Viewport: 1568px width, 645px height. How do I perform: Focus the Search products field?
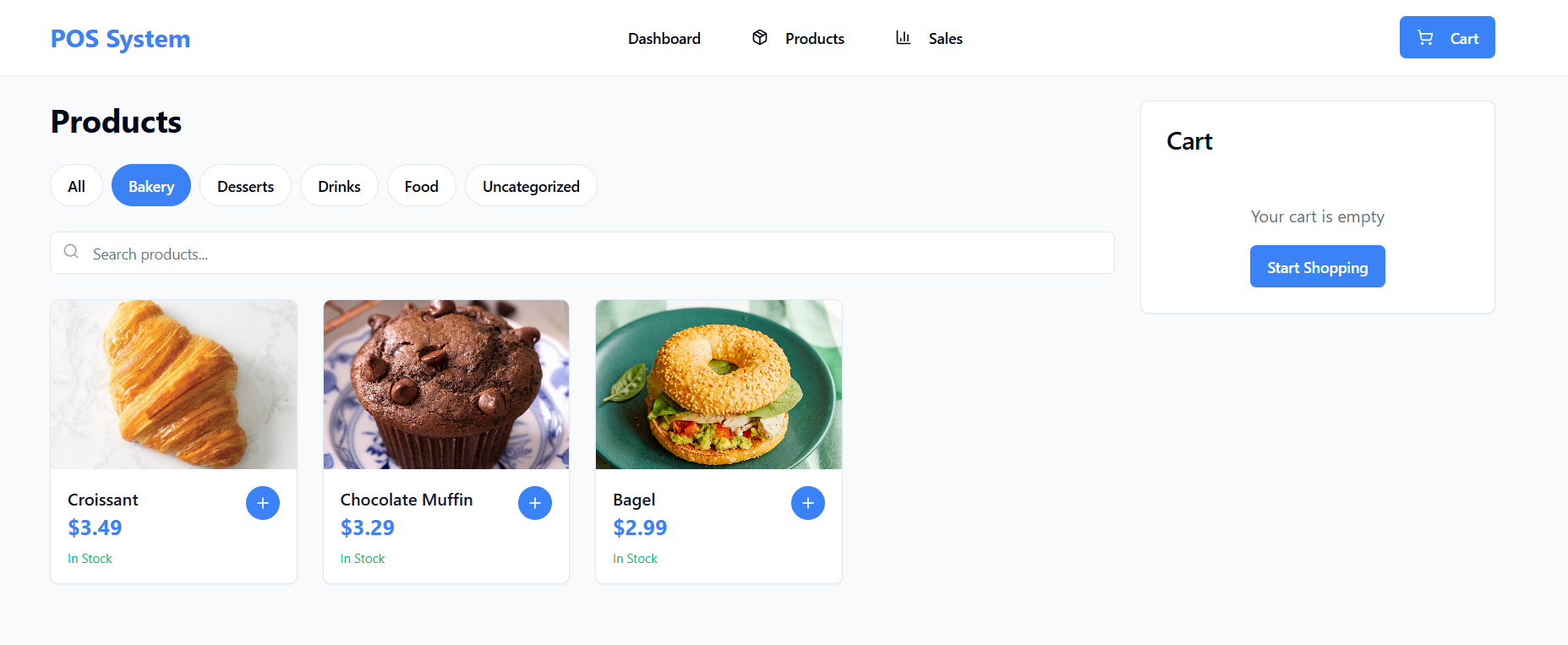coord(592,254)
